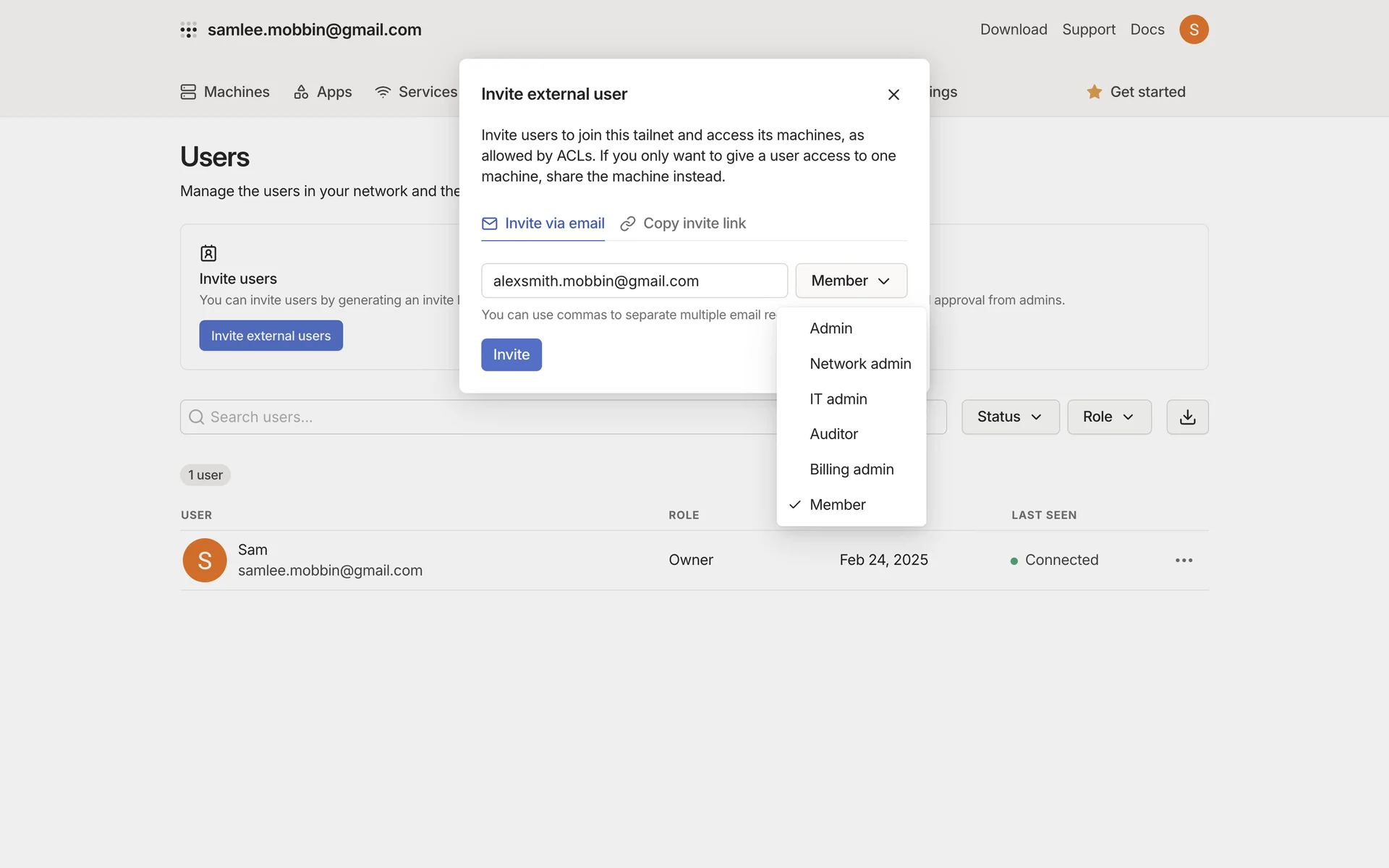1389x868 pixels.
Task: Click the download users export icon
Action: click(x=1186, y=417)
